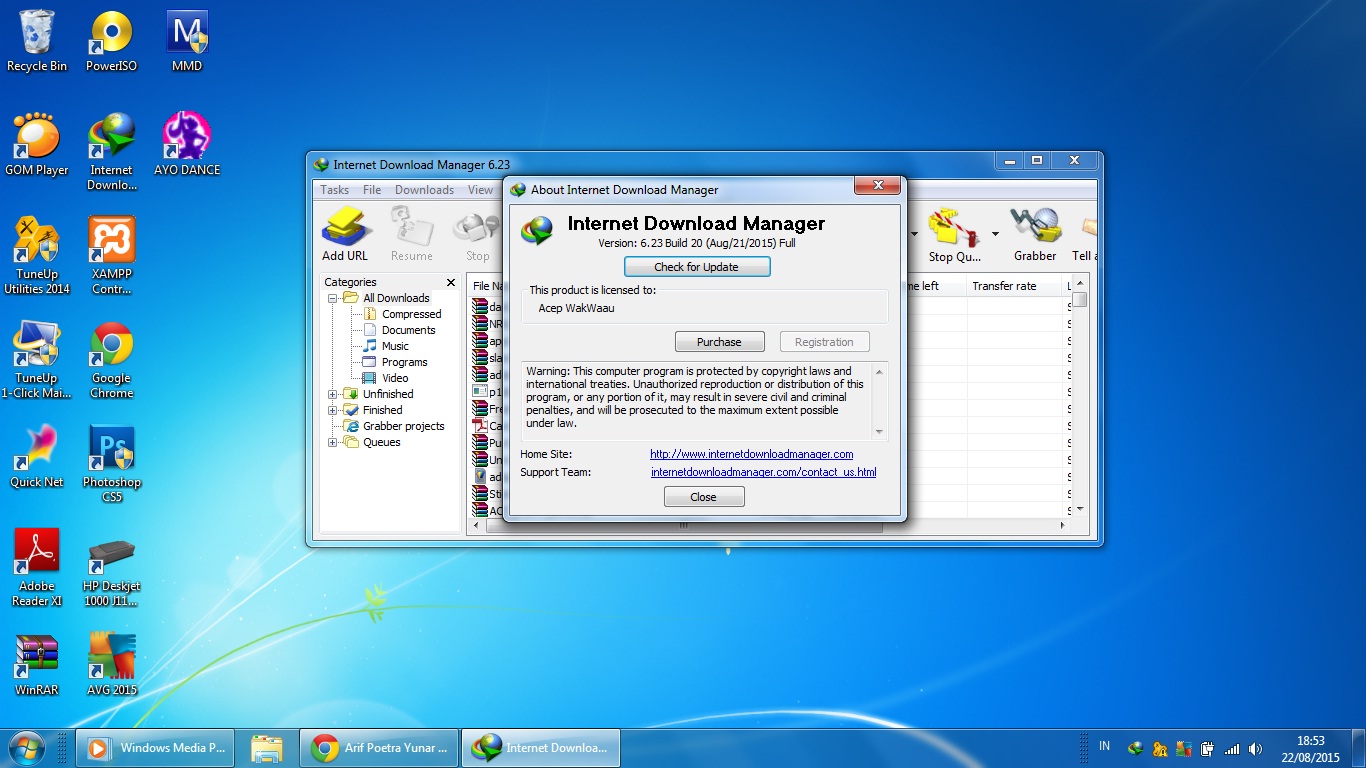Switch to Windows Media Player taskbar item
The width and height of the screenshot is (1366, 768).
155,748
